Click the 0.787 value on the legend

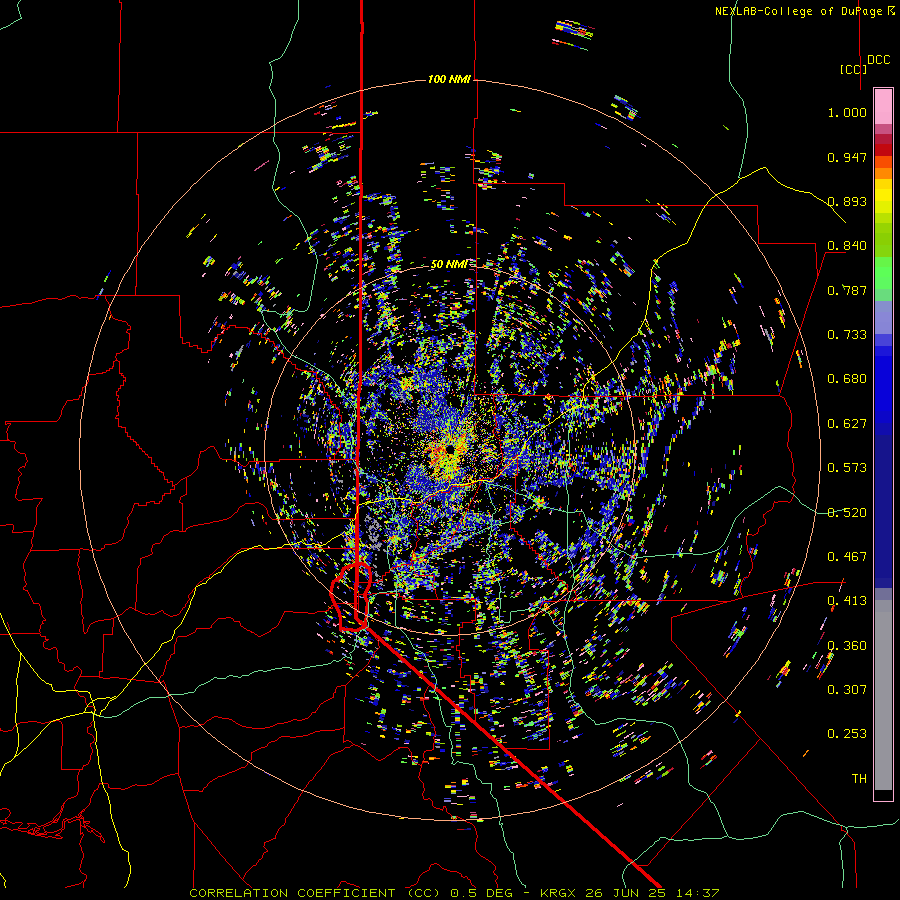pyautogui.click(x=847, y=290)
